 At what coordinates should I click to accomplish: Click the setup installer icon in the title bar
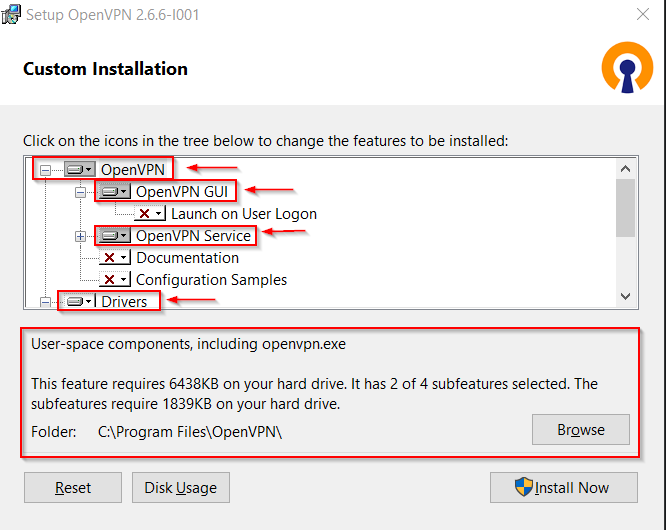click(11, 14)
